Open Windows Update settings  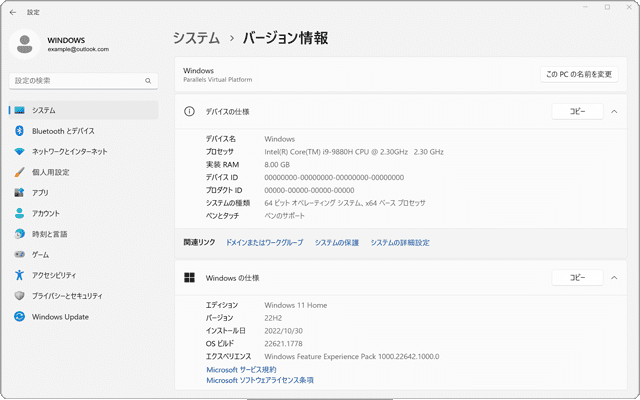click(84, 316)
